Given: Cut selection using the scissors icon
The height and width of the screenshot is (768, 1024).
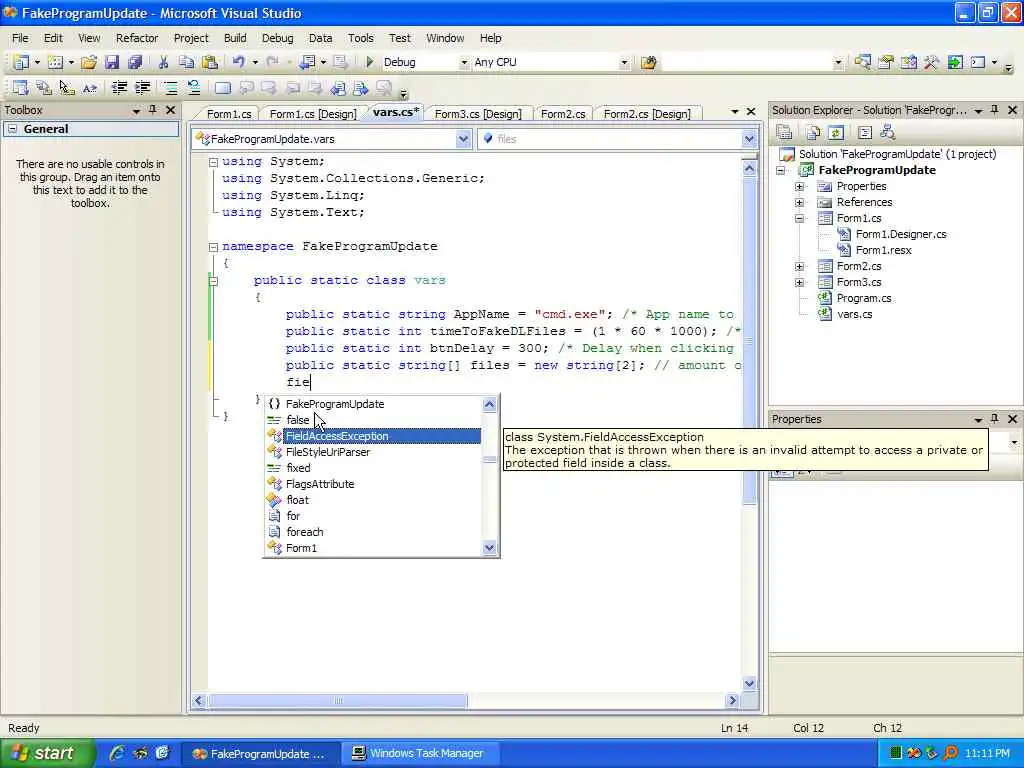Looking at the screenshot, I should 163,62.
